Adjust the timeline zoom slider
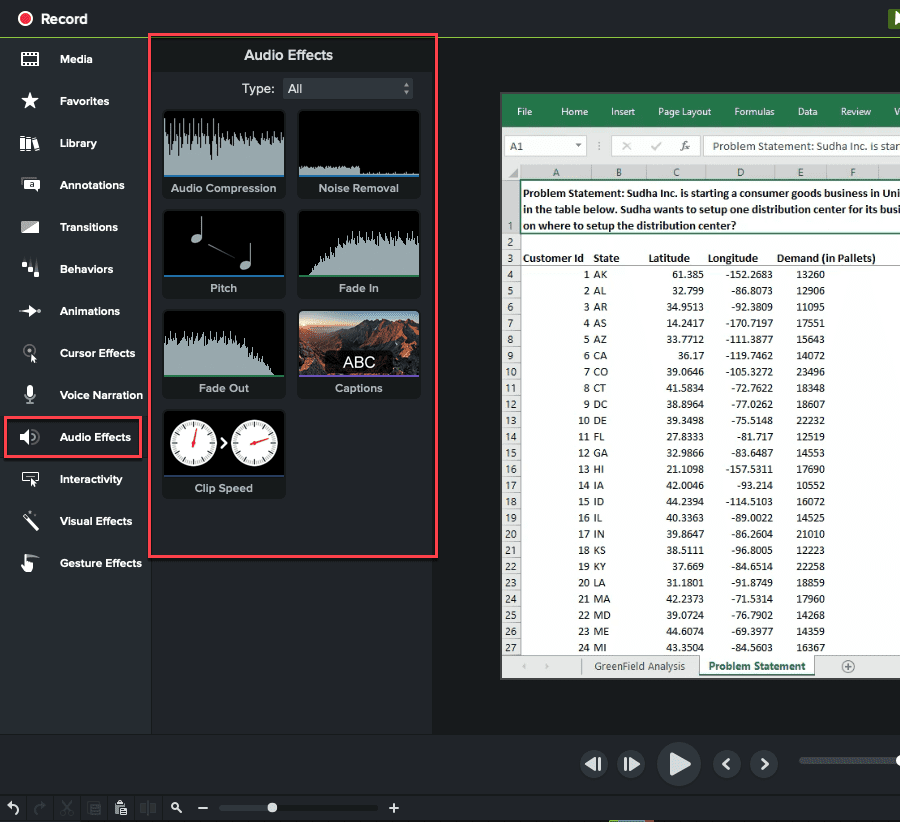Image resolution: width=900 pixels, height=822 pixels. 272,808
